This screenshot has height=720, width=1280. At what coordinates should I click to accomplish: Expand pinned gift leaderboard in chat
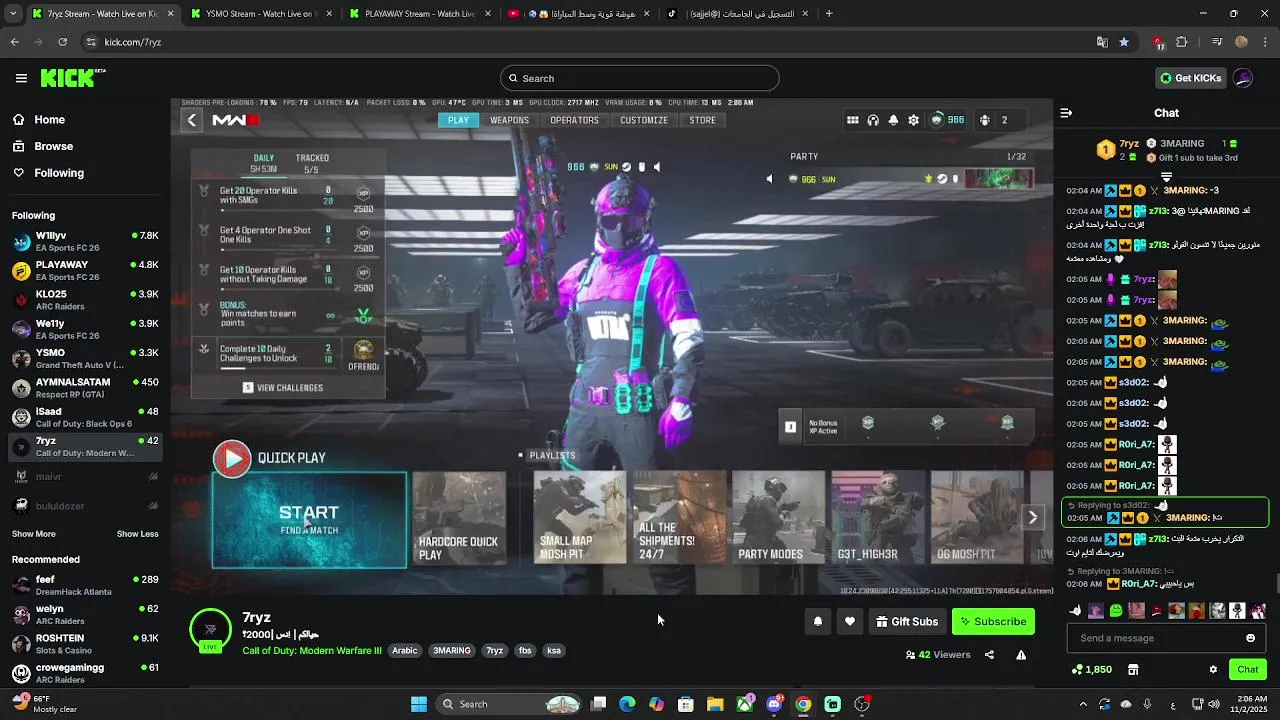tap(1166, 177)
